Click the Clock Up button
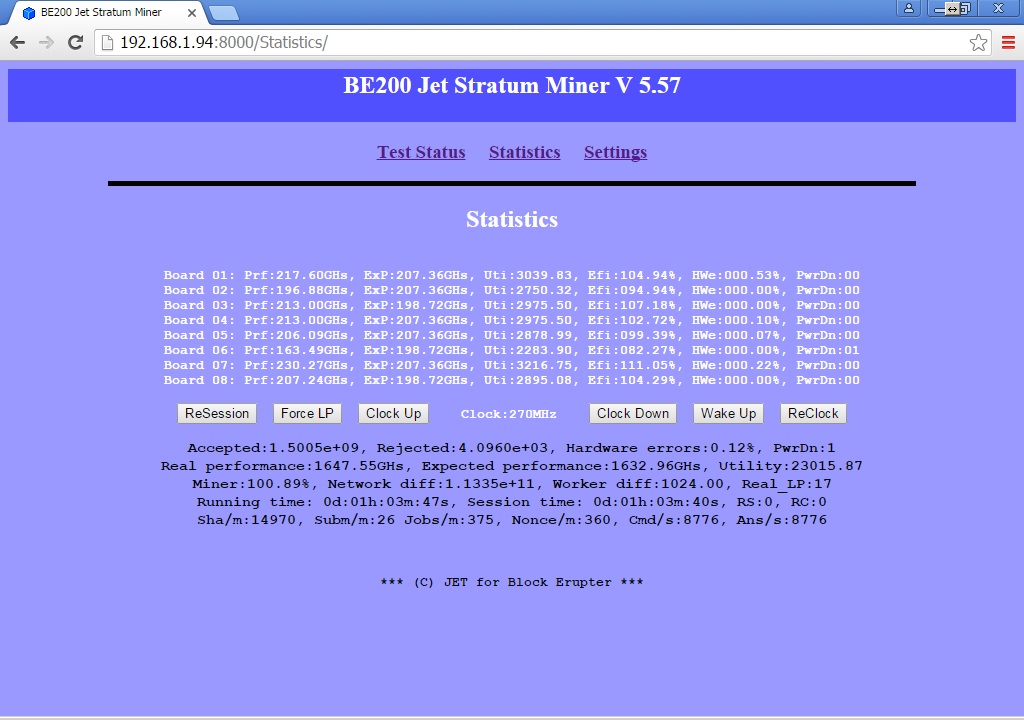The height and width of the screenshot is (720, 1024). [393, 414]
